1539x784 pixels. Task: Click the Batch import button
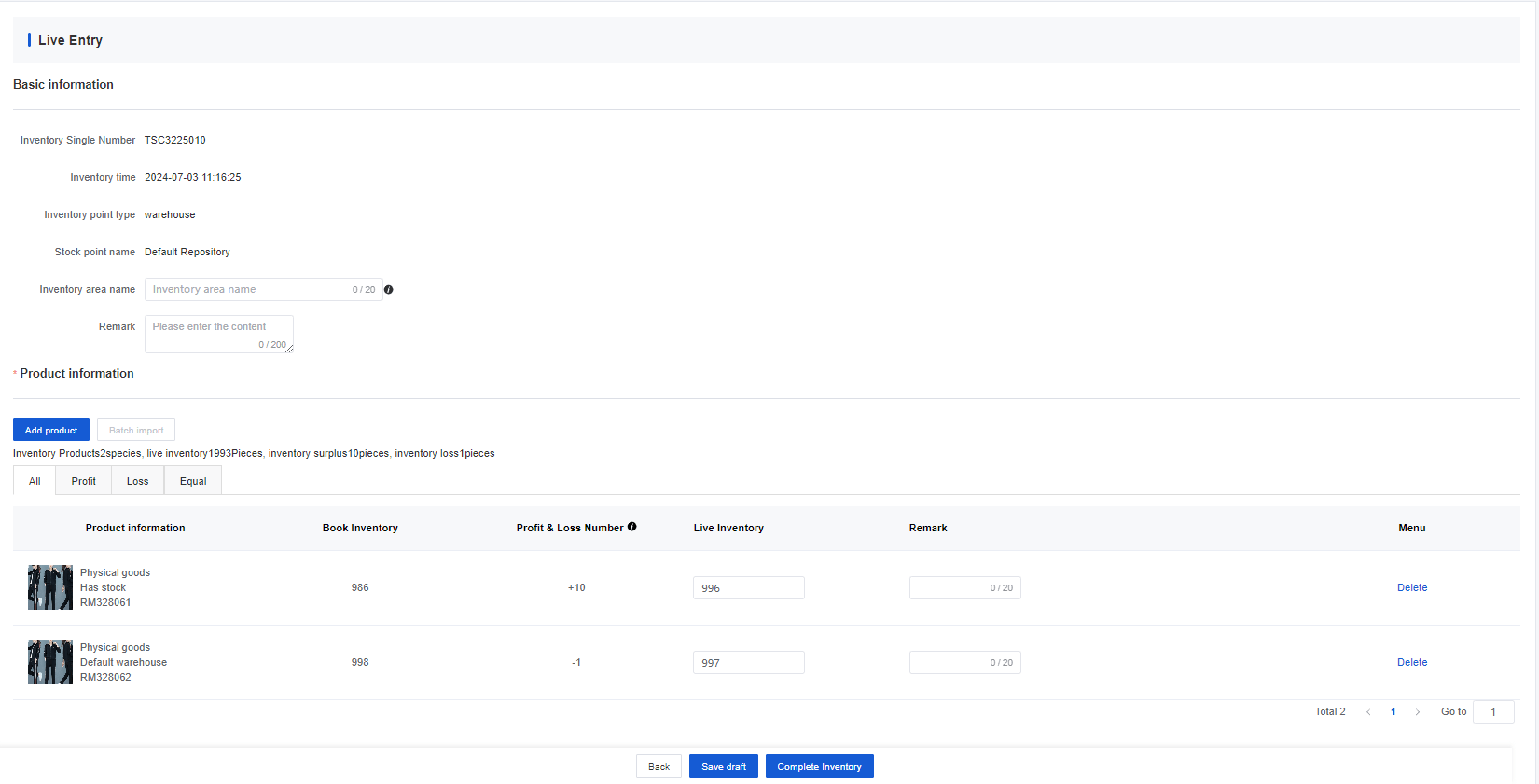136,430
